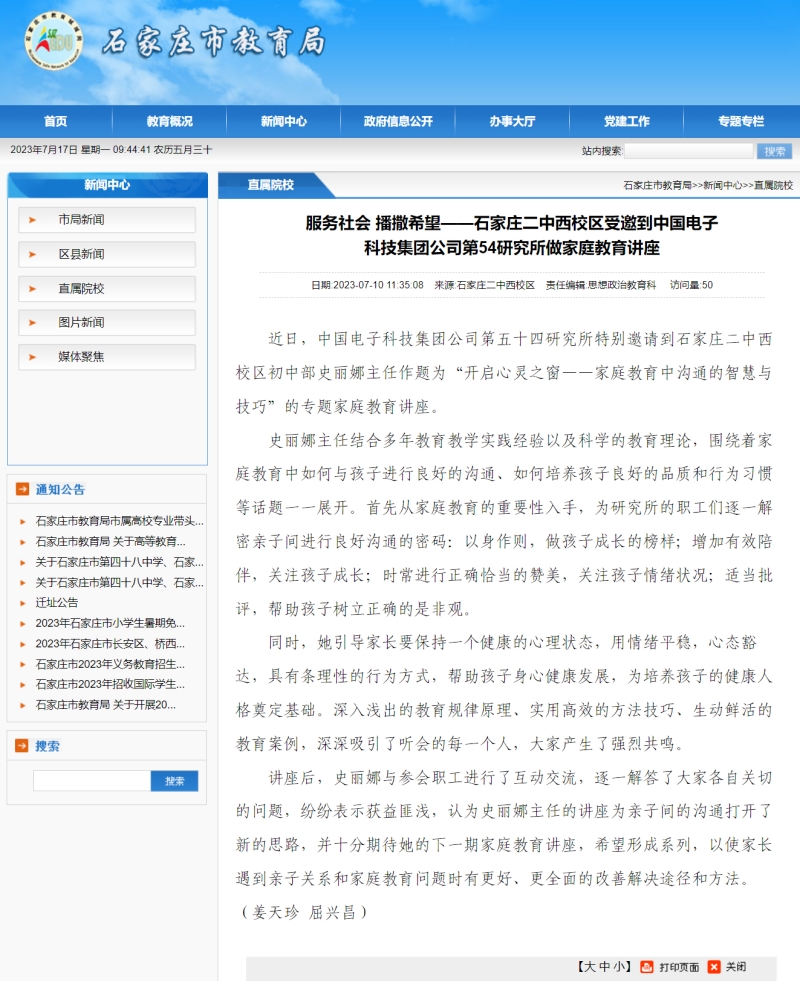The image size is (800, 981).
Task: Select the 直属院校 section tab
Action: tap(271, 185)
